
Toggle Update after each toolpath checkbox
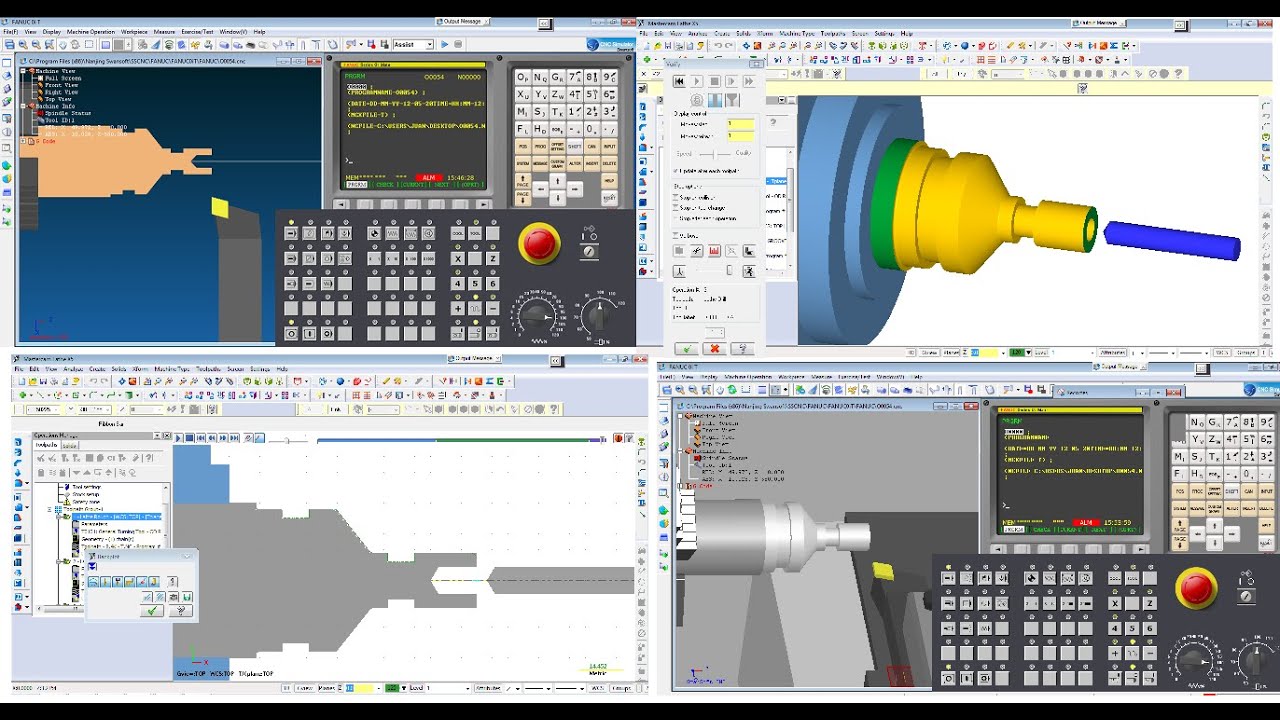point(677,171)
